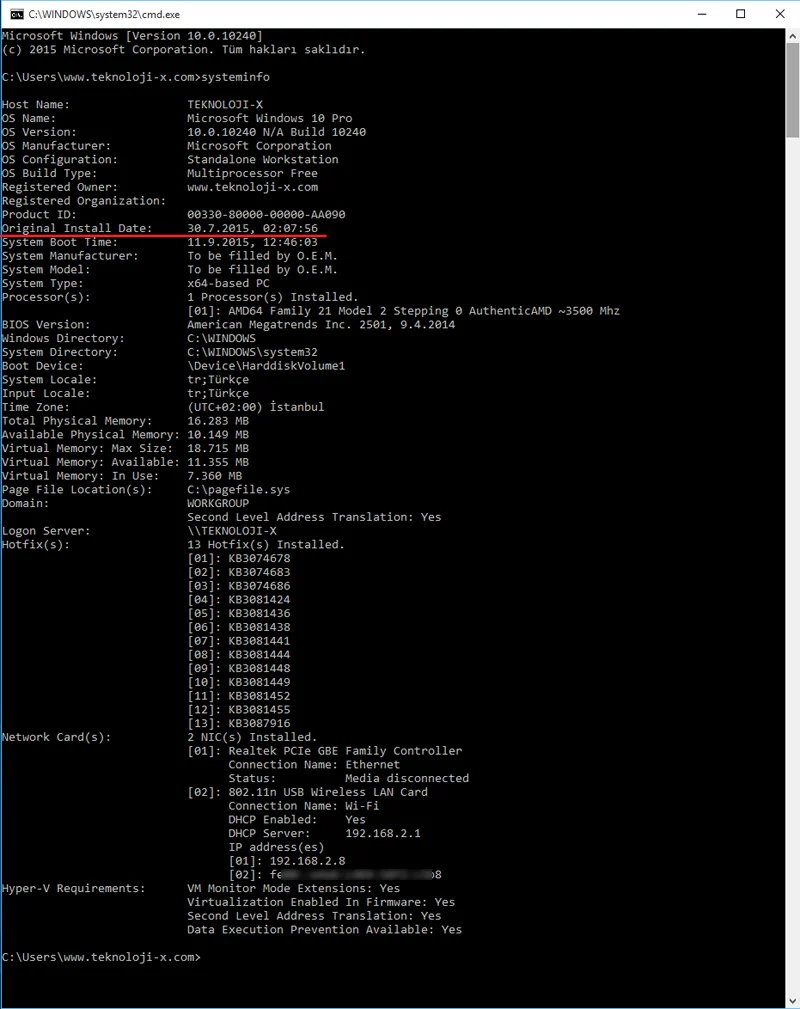Screen dimensions: 800x1009
Task: Click the underlined Original Install Date label
Action: pyautogui.click(x=76, y=228)
